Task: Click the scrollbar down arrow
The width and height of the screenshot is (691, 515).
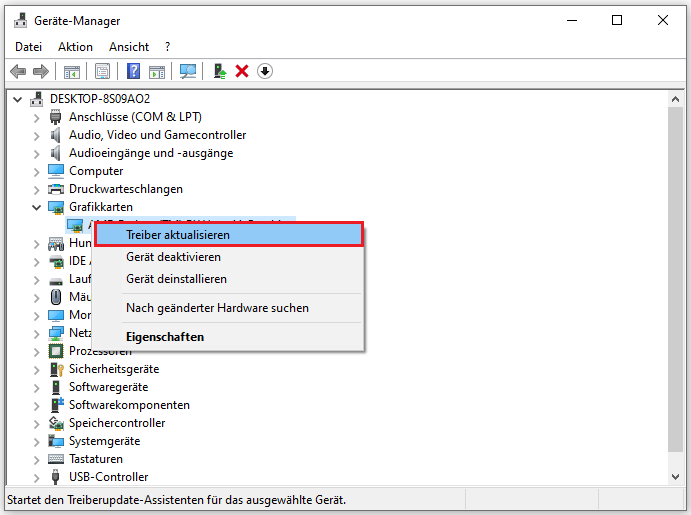Action: tap(675, 476)
